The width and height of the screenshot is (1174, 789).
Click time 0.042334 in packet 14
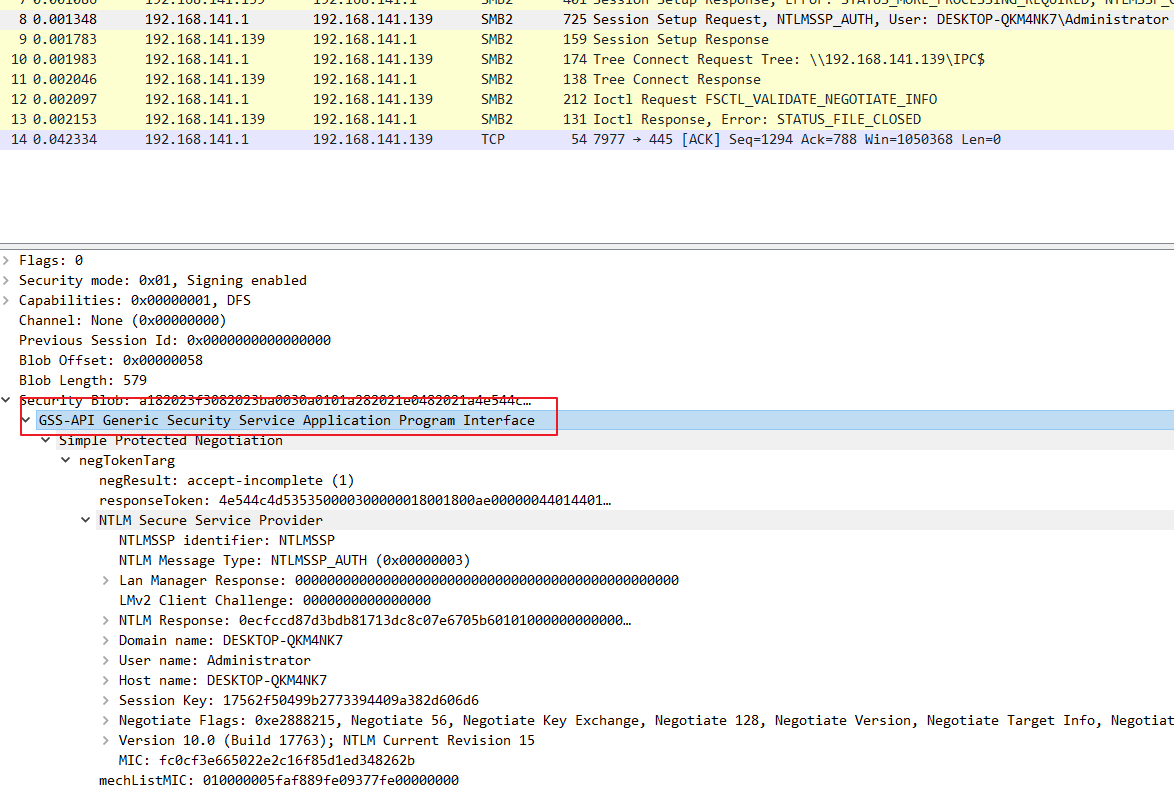pyautogui.click(x=64, y=139)
